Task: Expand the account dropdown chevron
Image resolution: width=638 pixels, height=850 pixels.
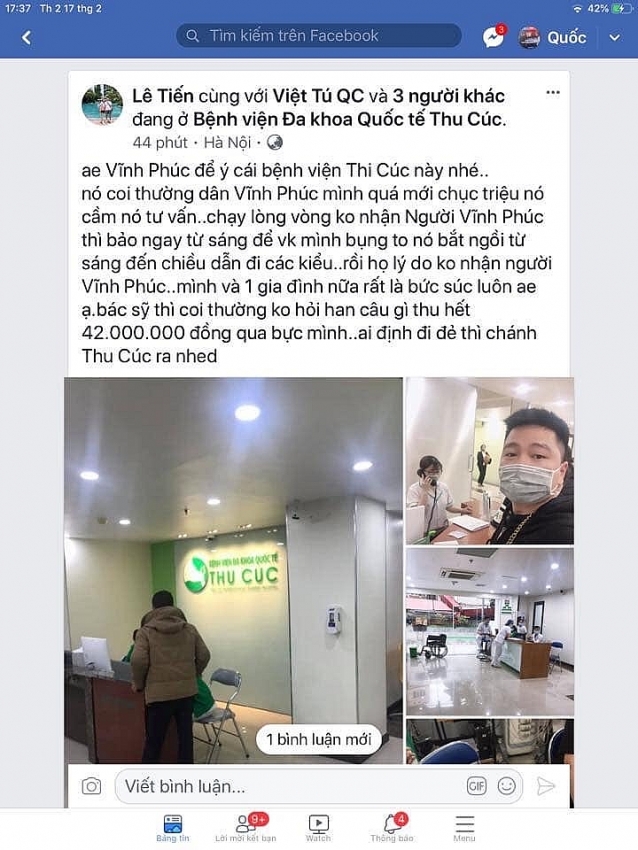Action: pyautogui.click(x=614, y=37)
